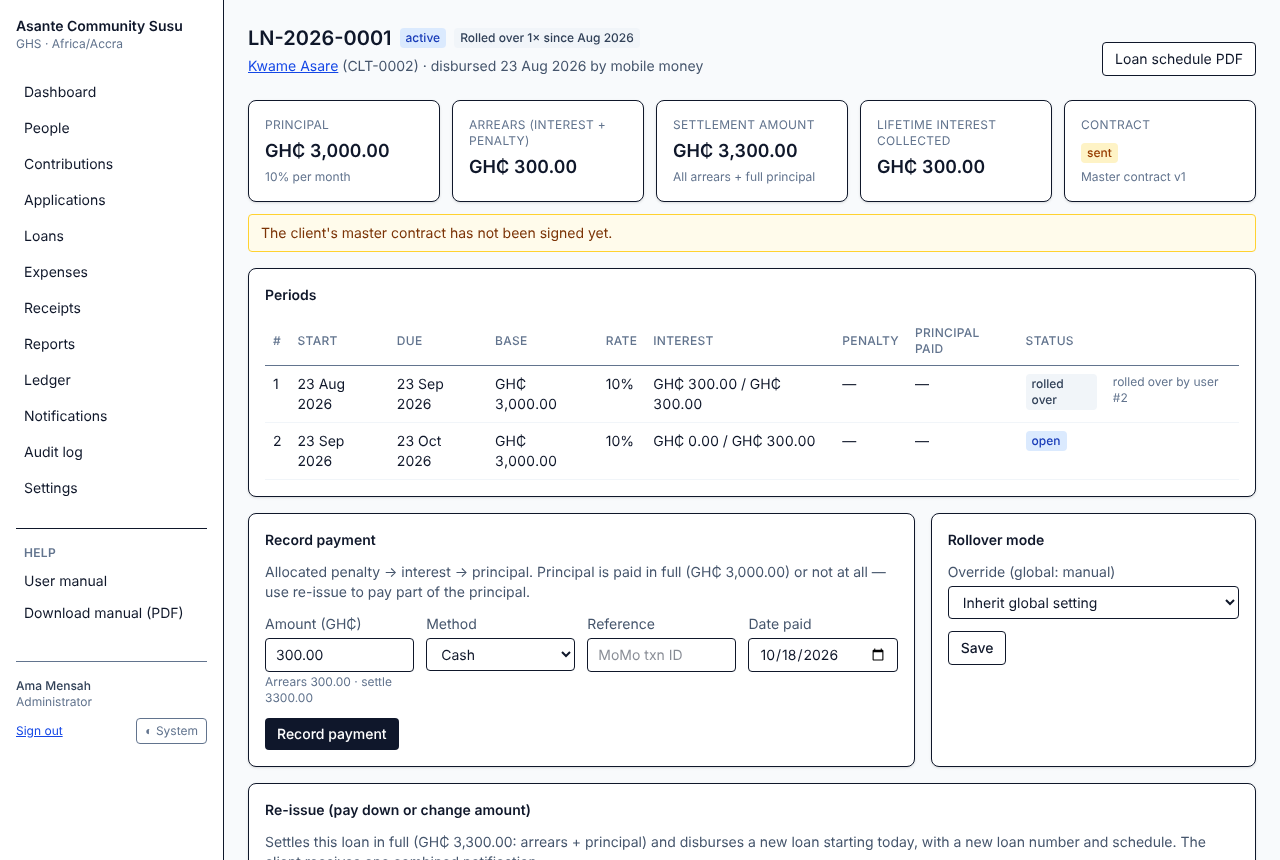1280x860 pixels.
Task: Open the Expenses section
Action: click(x=56, y=272)
